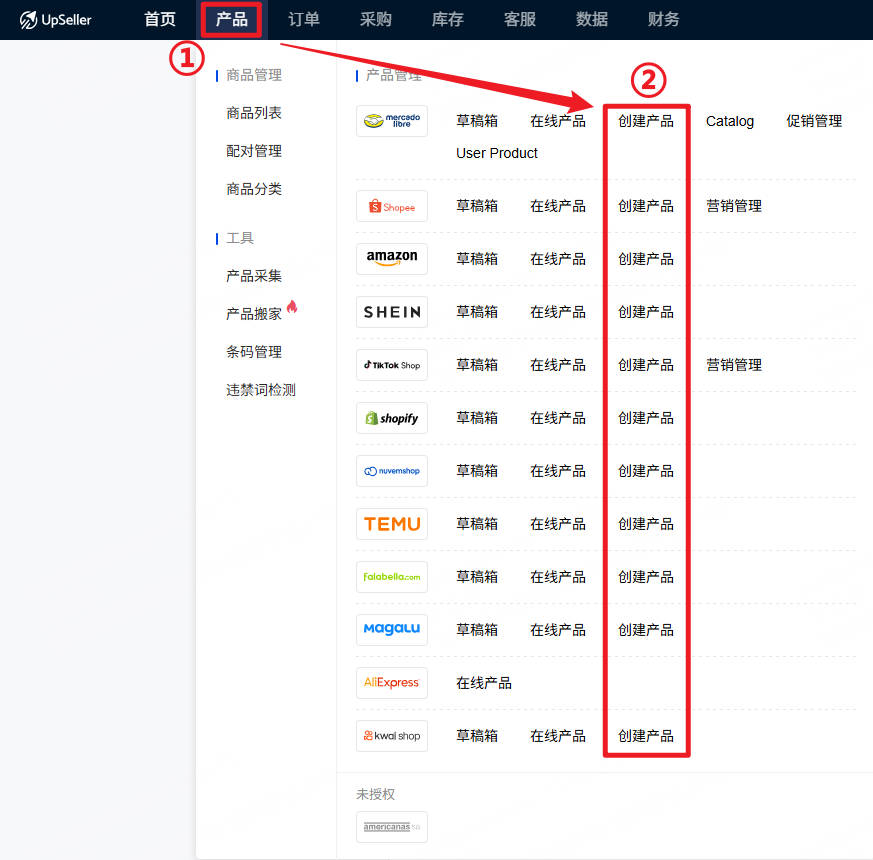The image size is (873, 860).
Task: Click the Shopify platform logo
Action: click(x=391, y=418)
